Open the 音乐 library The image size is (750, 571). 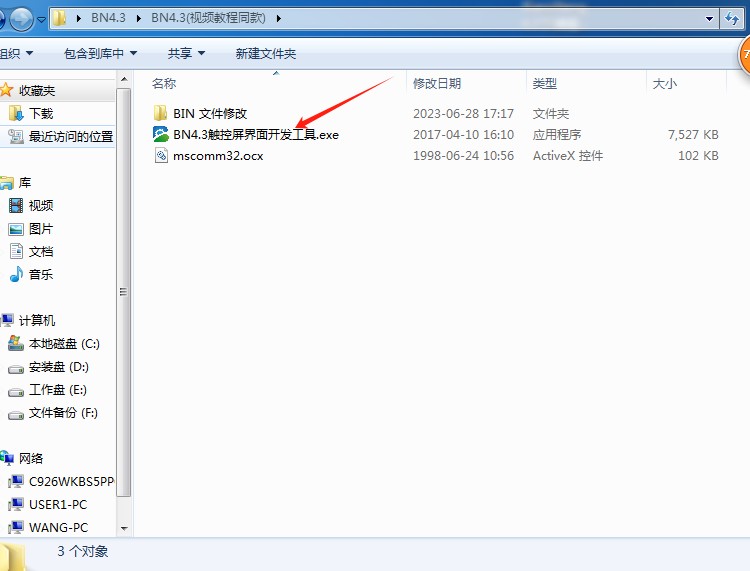(x=41, y=274)
